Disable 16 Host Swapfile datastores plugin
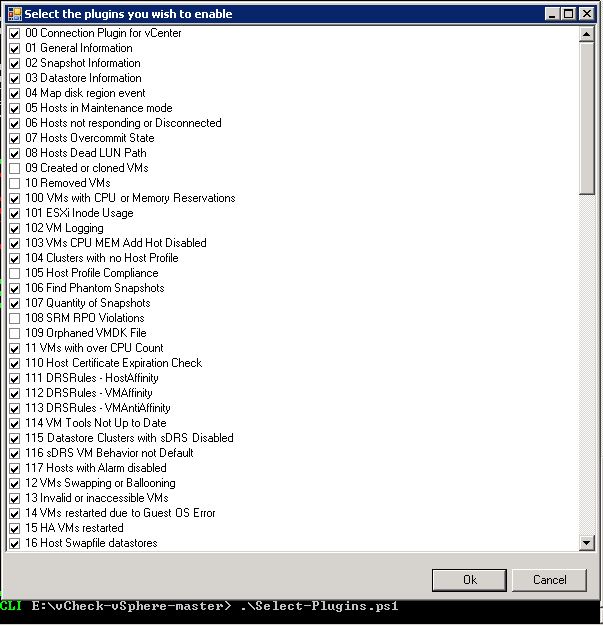The image size is (603, 626). [x=14, y=543]
